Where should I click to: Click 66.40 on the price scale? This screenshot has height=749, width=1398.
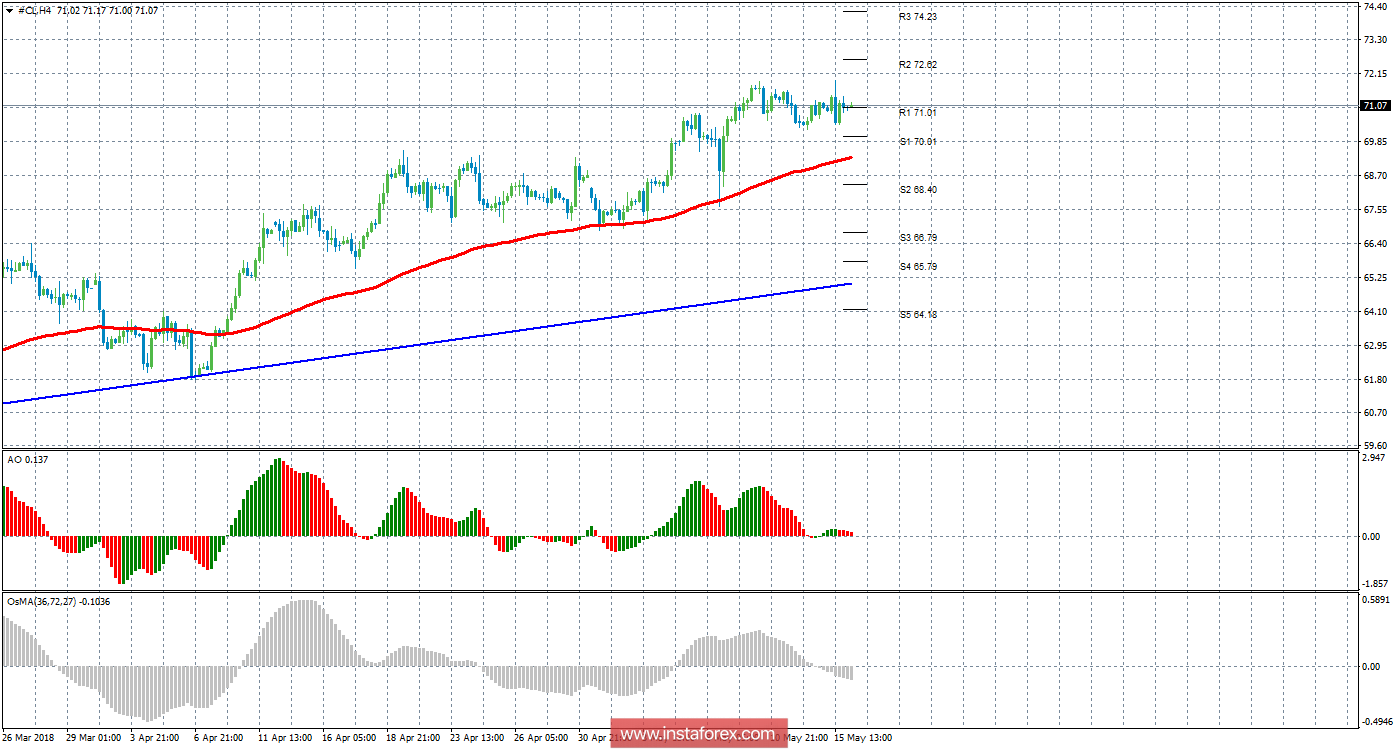click(x=1375, y=244)
